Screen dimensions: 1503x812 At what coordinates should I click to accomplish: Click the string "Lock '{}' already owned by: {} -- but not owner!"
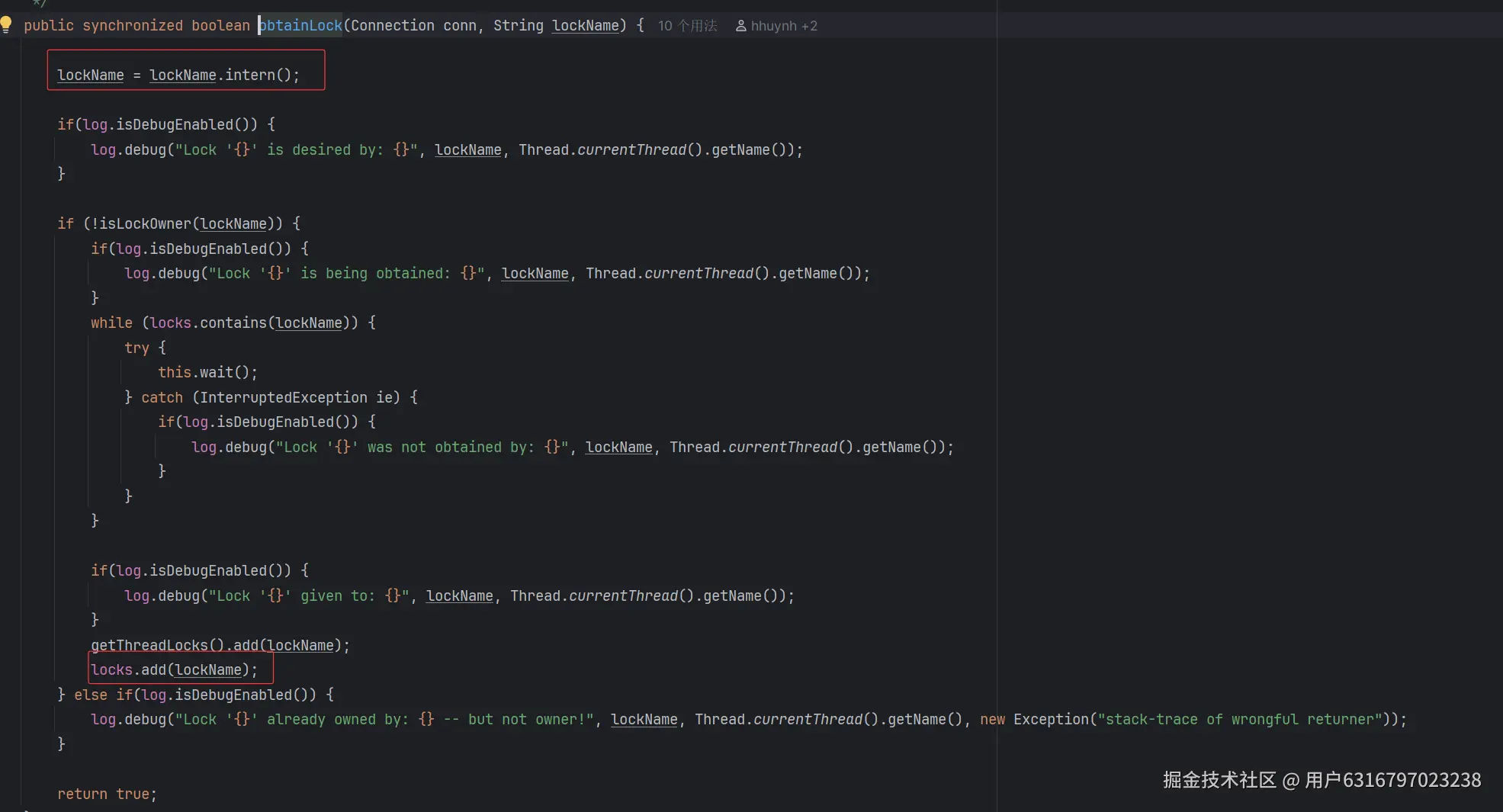click(x=385, y=720)
